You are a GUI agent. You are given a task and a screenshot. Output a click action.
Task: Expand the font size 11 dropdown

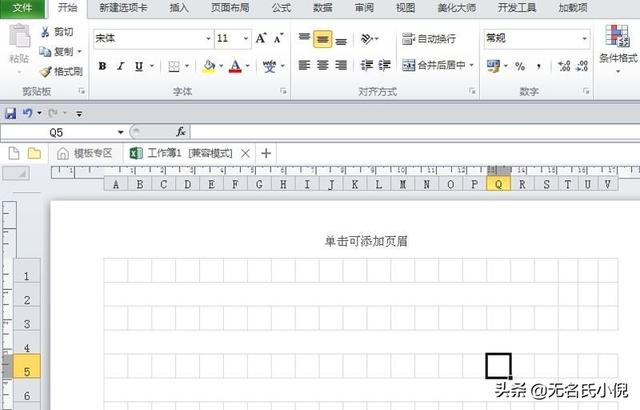[x=246, y=39]
